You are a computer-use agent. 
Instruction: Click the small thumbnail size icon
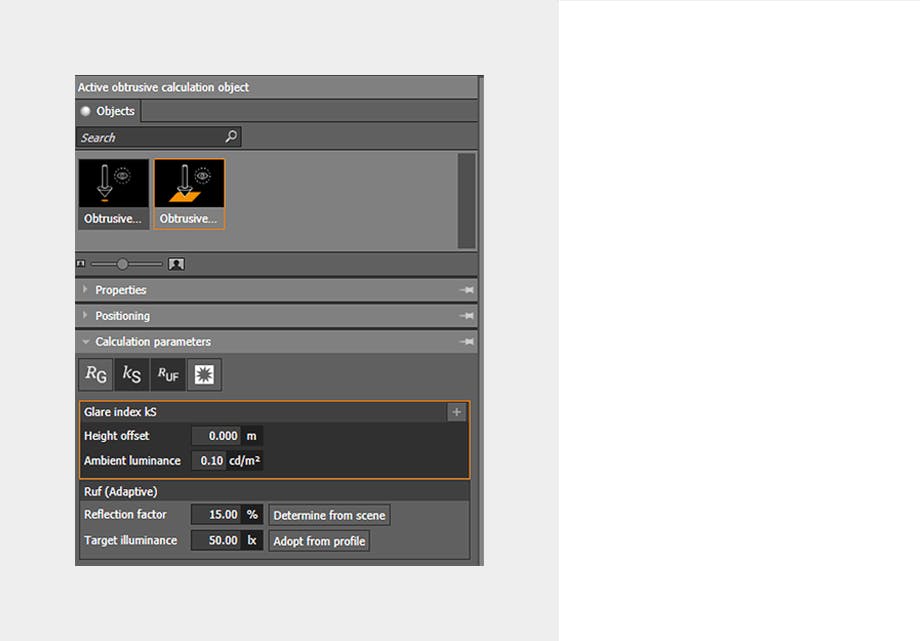tap(81, 264)
